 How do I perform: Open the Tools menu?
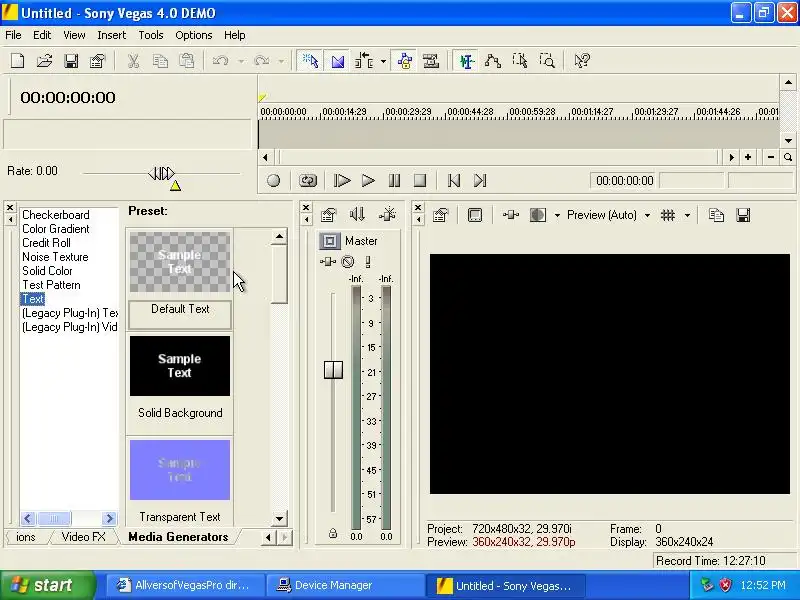[151, 35]
